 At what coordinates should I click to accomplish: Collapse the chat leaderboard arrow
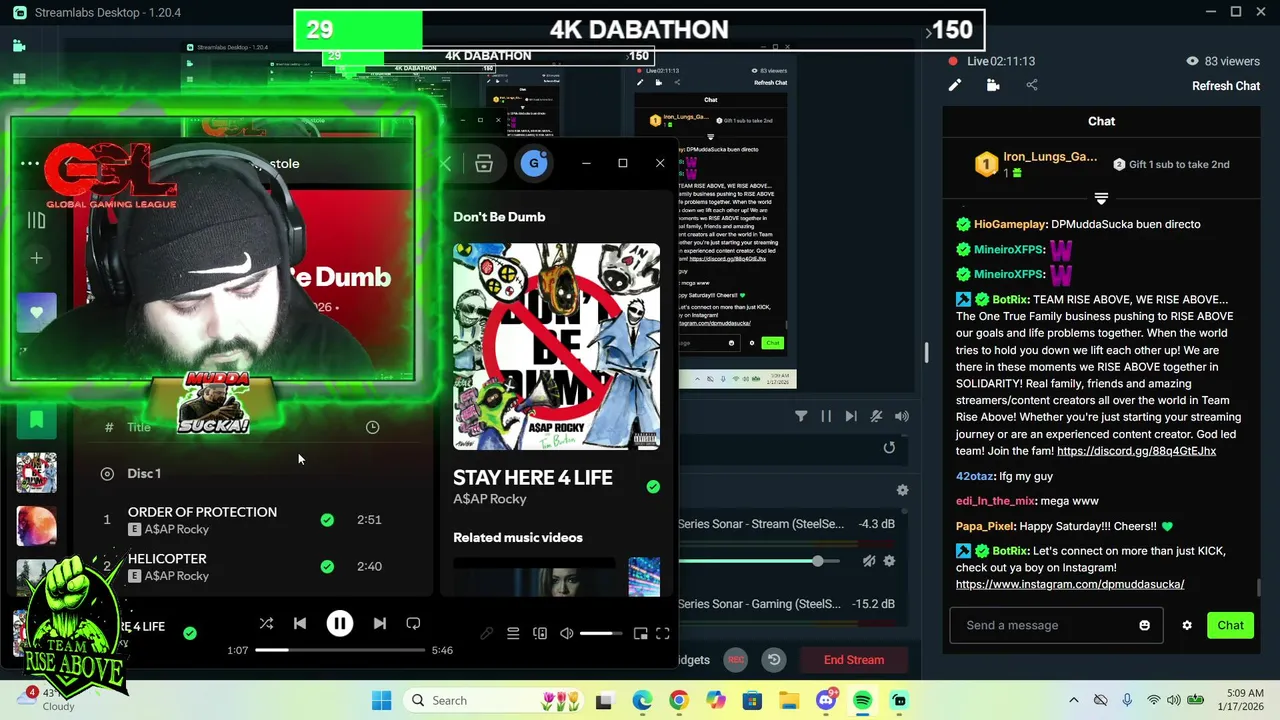pyautogui.click(x=1101, y=198)
